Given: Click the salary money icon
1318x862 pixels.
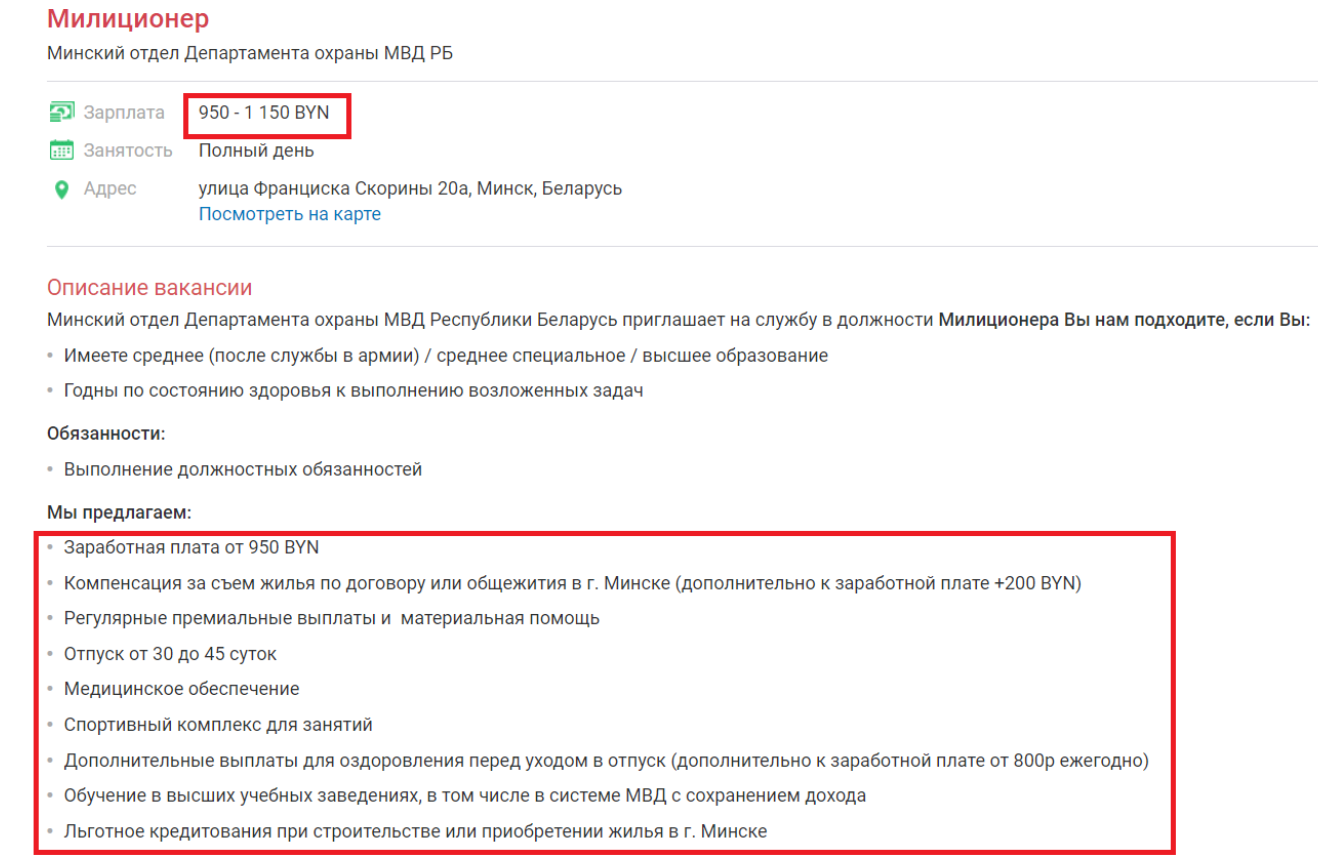Looking at the screenshot, I should click(x=62, y=112).
